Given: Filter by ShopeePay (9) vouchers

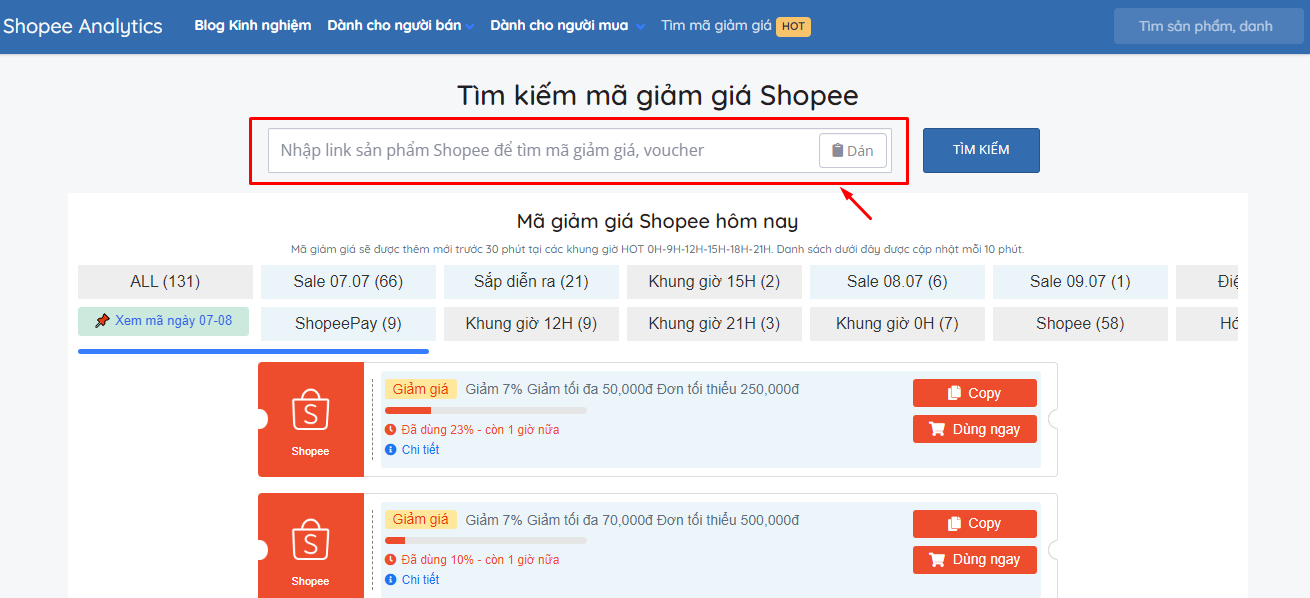Looking at the screenshot, I should click(348, 324).
